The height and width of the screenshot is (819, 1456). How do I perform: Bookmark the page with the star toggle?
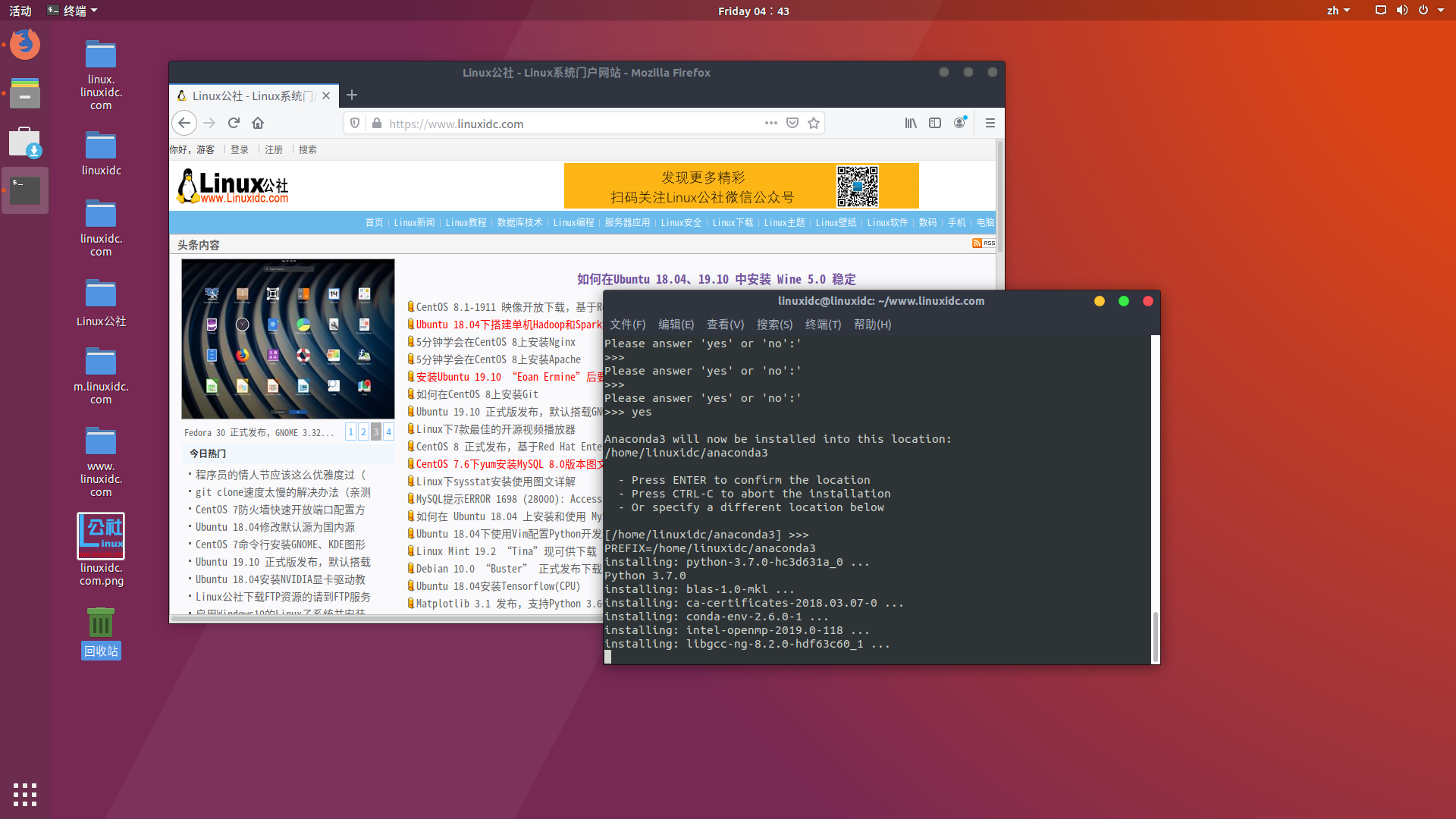[x=813, y=123]
